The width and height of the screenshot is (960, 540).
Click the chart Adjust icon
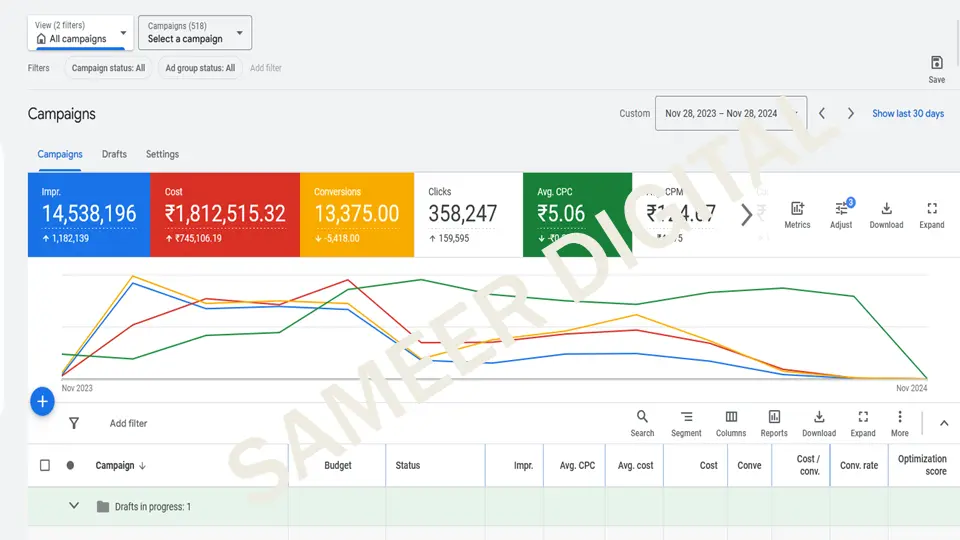pyautogui.click(x=841, y=209)
